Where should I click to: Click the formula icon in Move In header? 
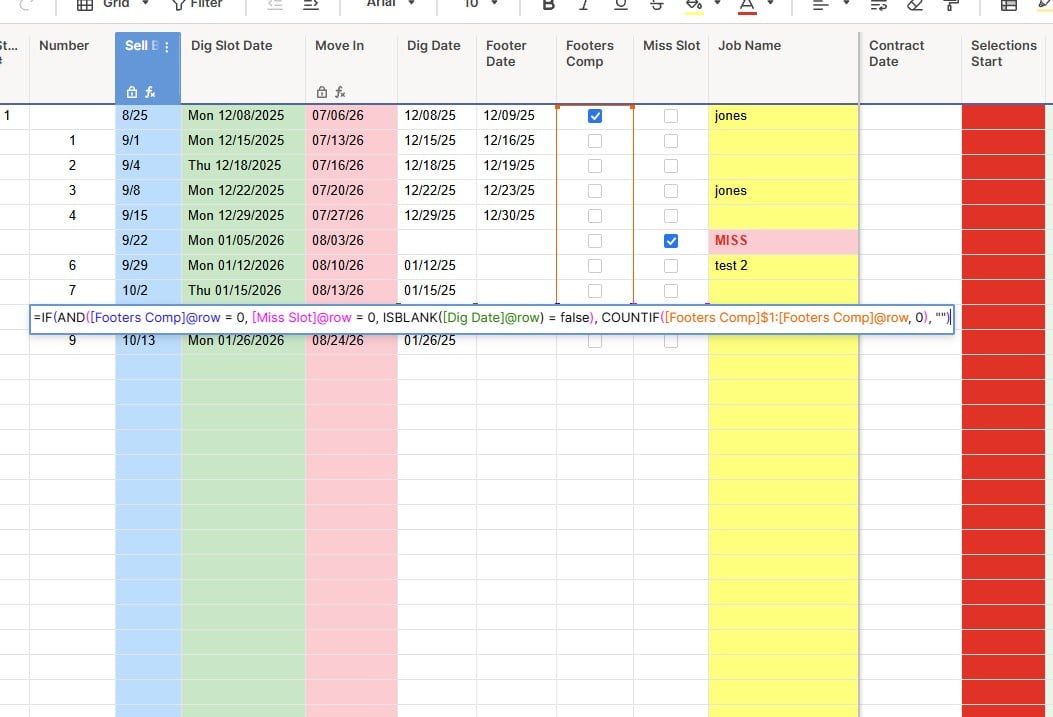coord(340,92)
